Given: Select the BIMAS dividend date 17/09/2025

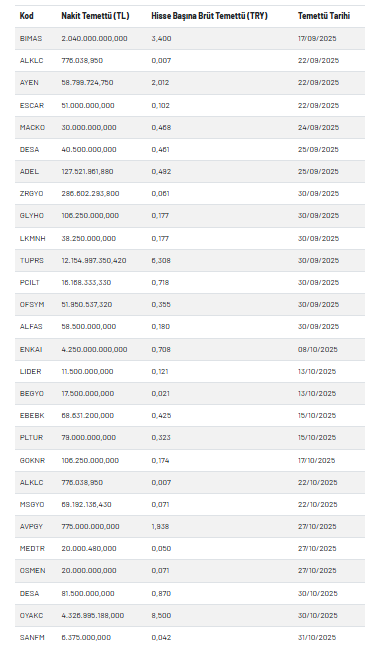Looking at the screenshot, I should click(x=318, y=38).
